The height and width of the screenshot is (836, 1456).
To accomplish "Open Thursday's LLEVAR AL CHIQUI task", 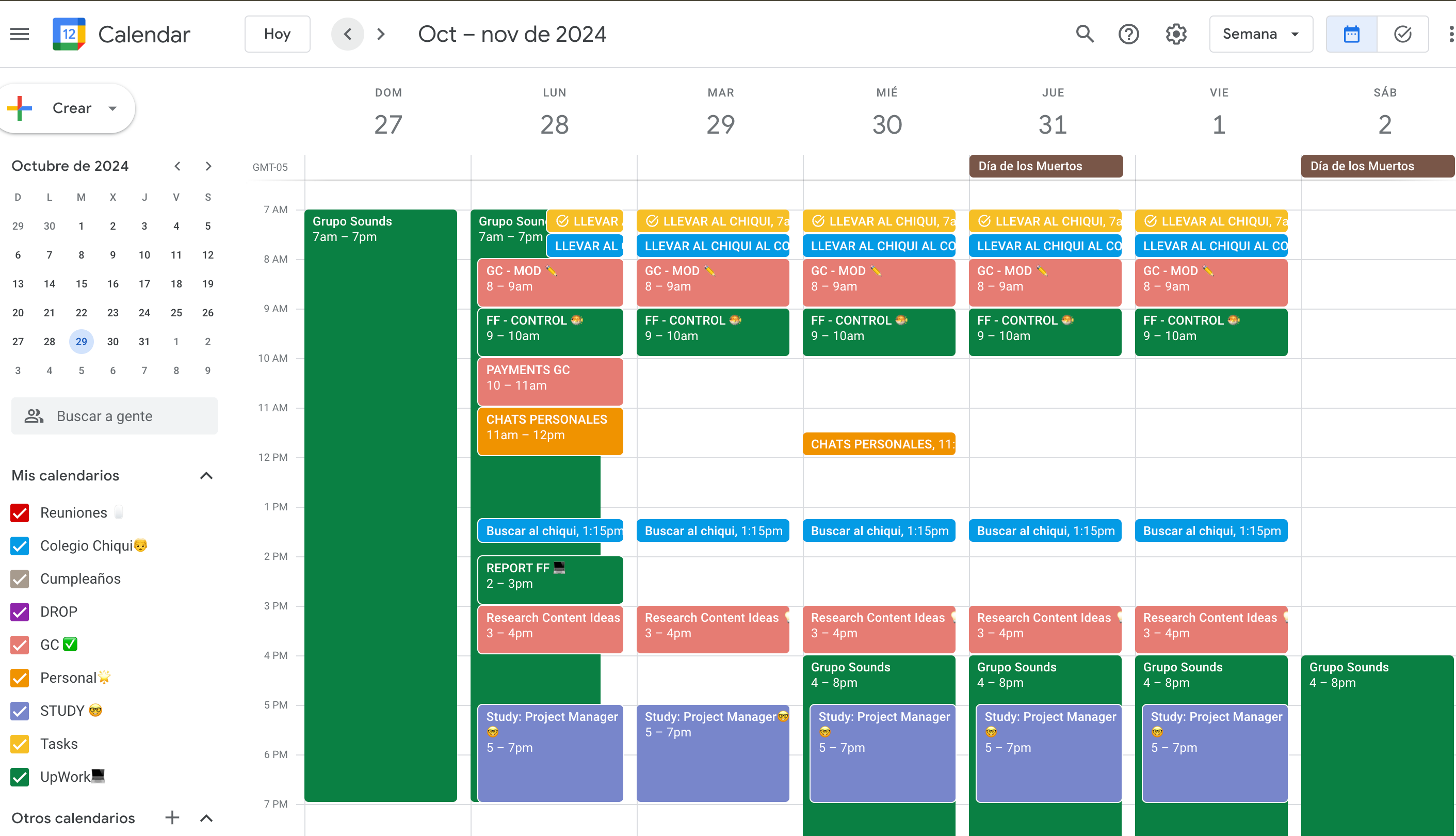I will [x=1045, y=221].
